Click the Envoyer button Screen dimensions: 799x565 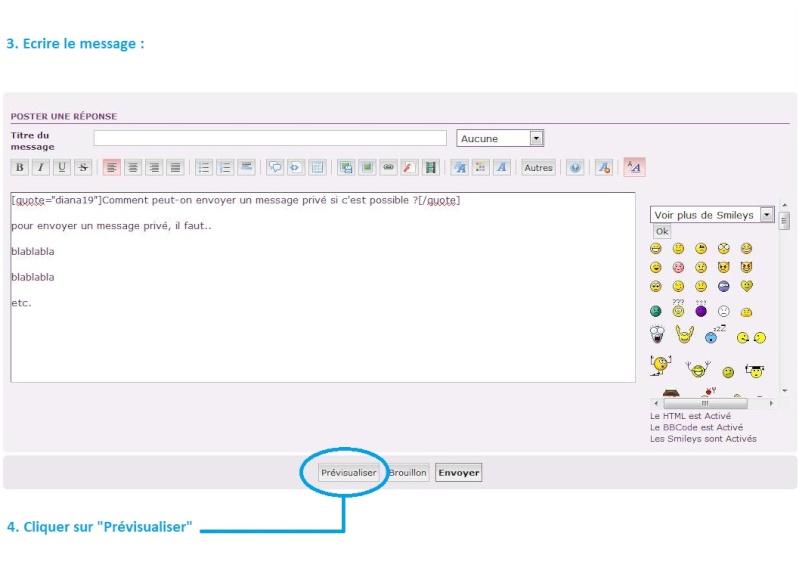pos(459,472)
